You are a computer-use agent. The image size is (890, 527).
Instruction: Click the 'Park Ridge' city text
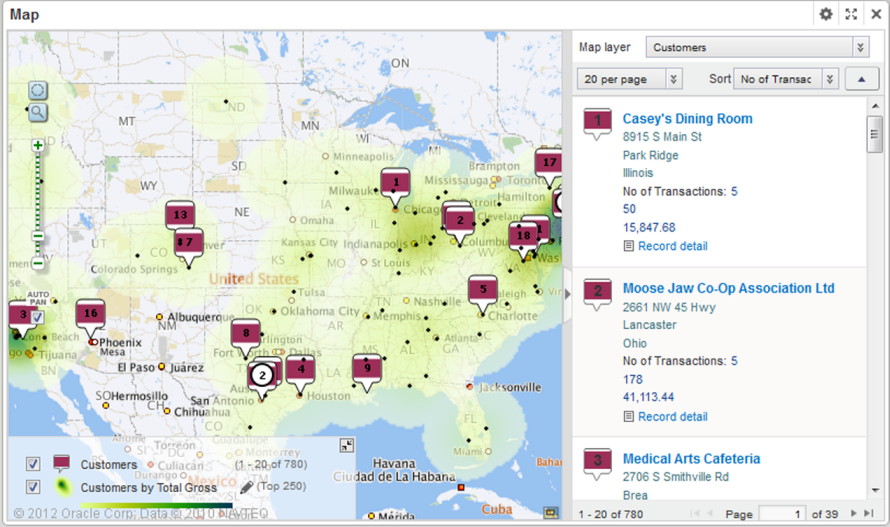click(650, 156)
